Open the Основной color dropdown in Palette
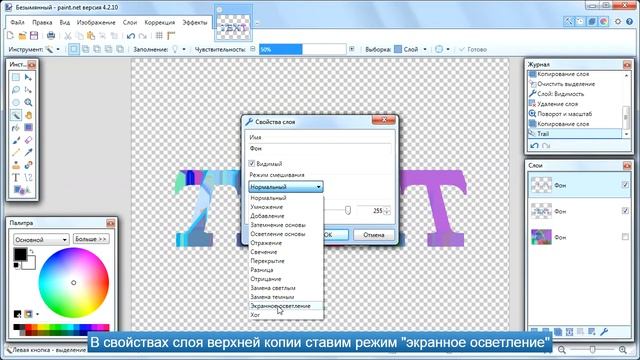Viewport: 640px width, 360px height. coord(41,239)
